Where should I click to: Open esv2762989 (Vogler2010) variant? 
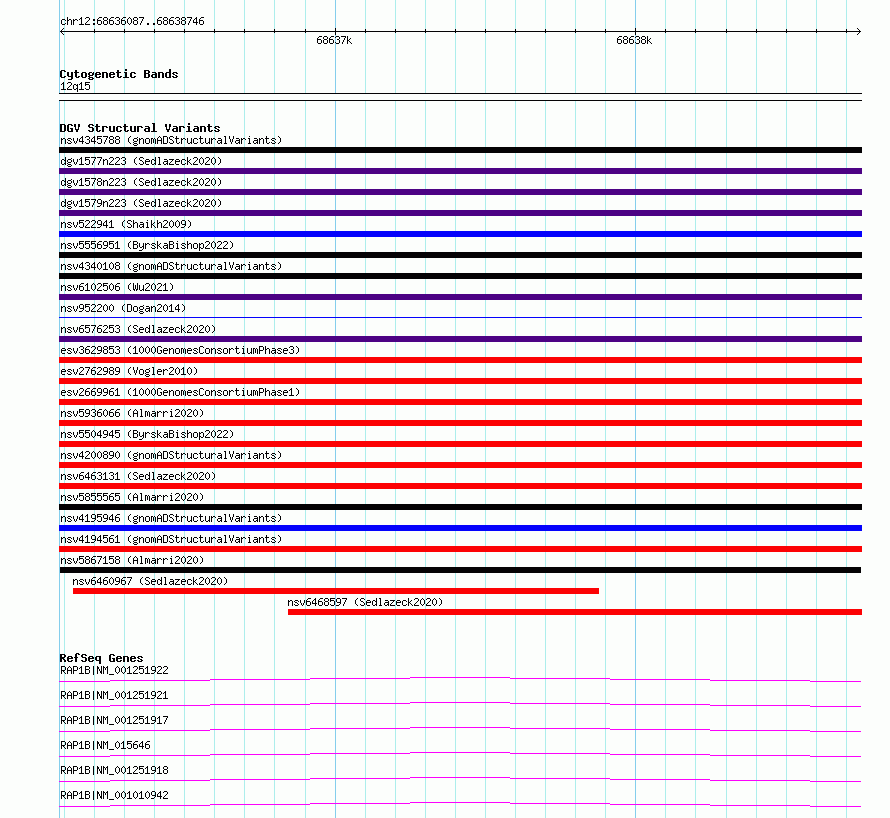pos(129,371)
